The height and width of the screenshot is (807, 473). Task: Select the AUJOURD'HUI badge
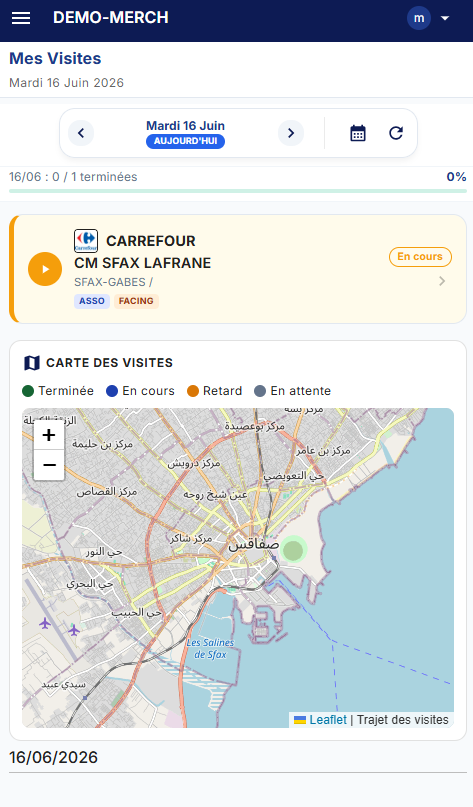click(x=185, y=142)
